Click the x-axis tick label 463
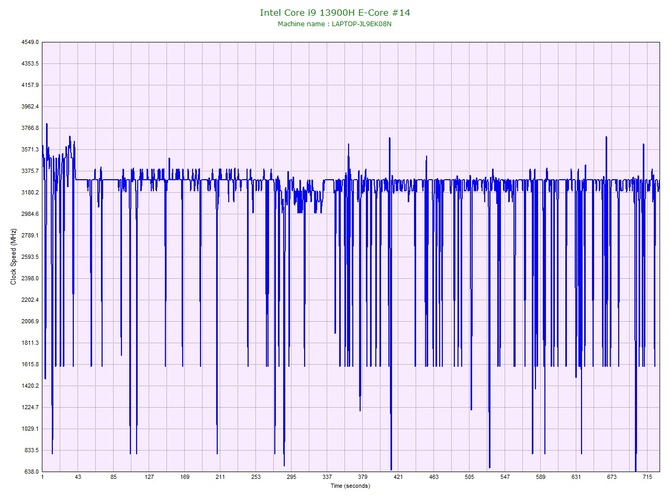670x503 pixels. [434, 477]
